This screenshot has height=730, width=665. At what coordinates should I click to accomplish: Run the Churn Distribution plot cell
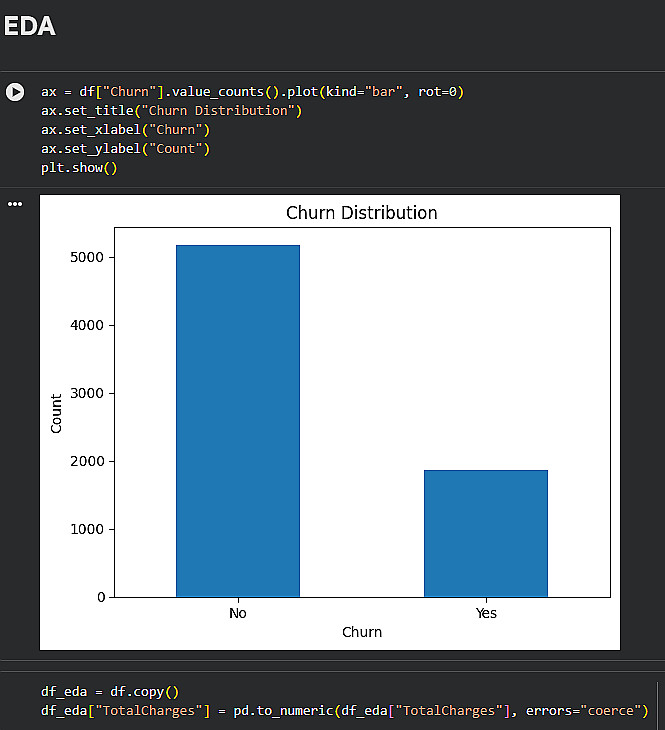[15, 92]
